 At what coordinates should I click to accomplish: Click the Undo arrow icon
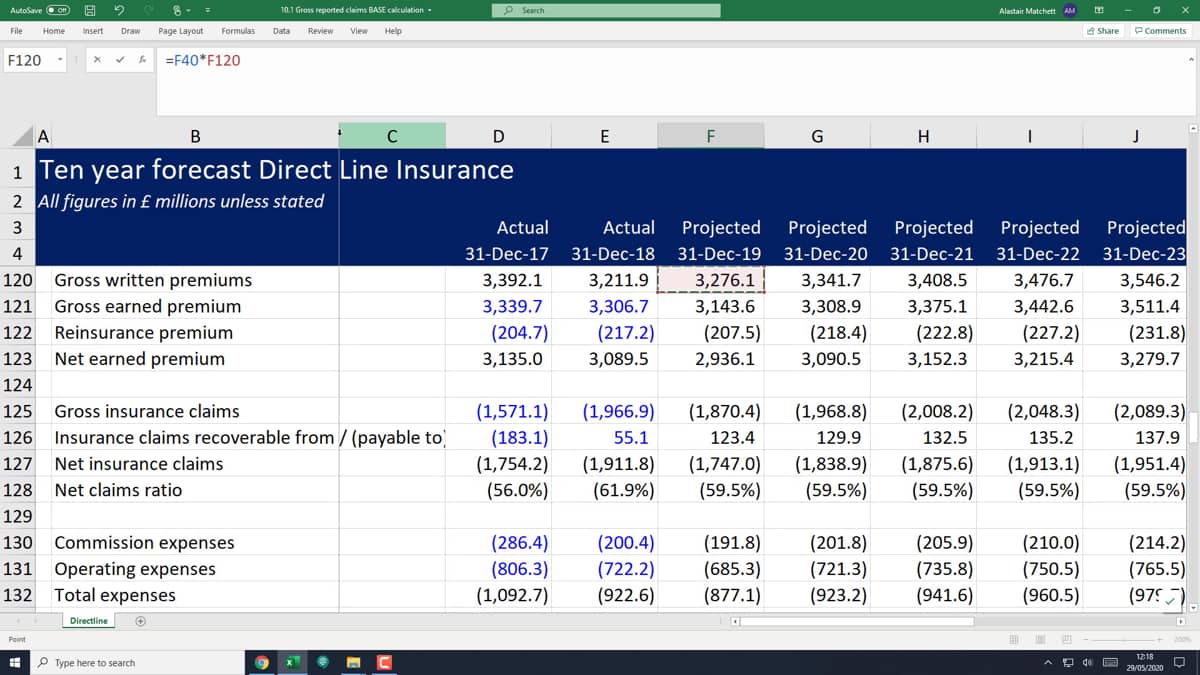coord(121,10)
